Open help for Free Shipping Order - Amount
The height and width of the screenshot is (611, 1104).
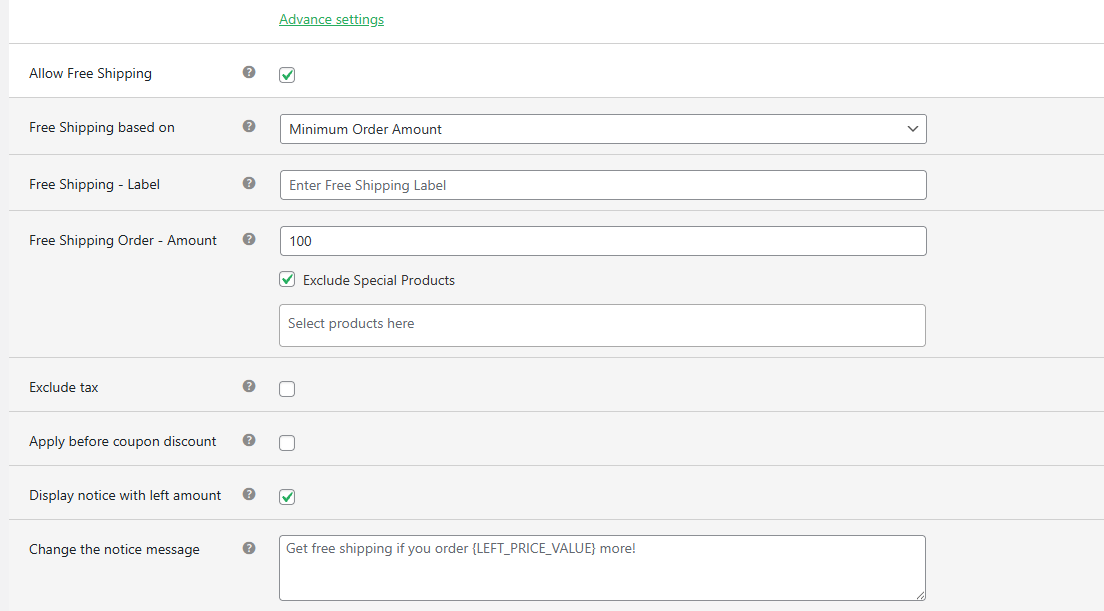pos(248,239)
